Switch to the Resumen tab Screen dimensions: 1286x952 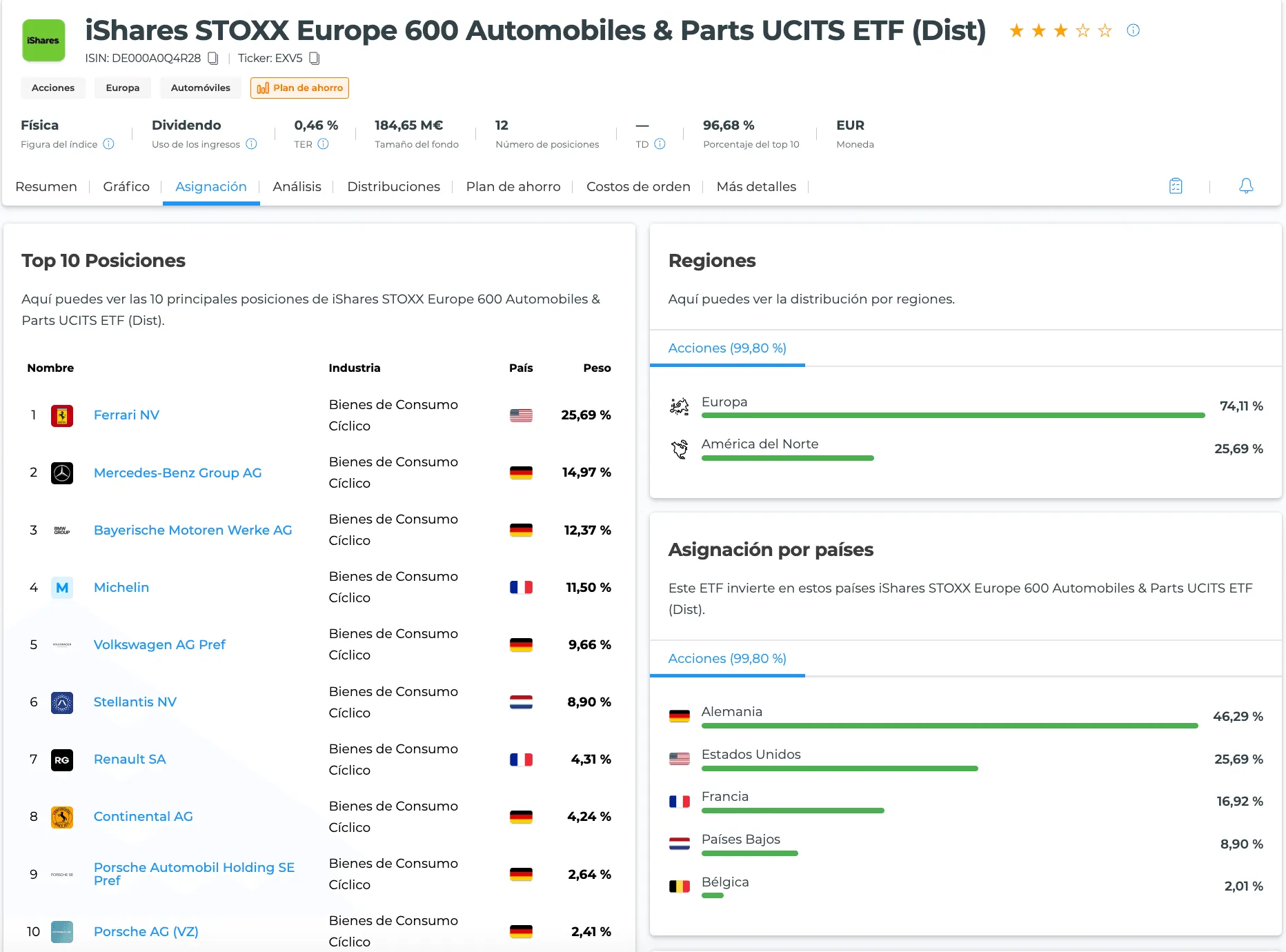click(x=46, y=186)
